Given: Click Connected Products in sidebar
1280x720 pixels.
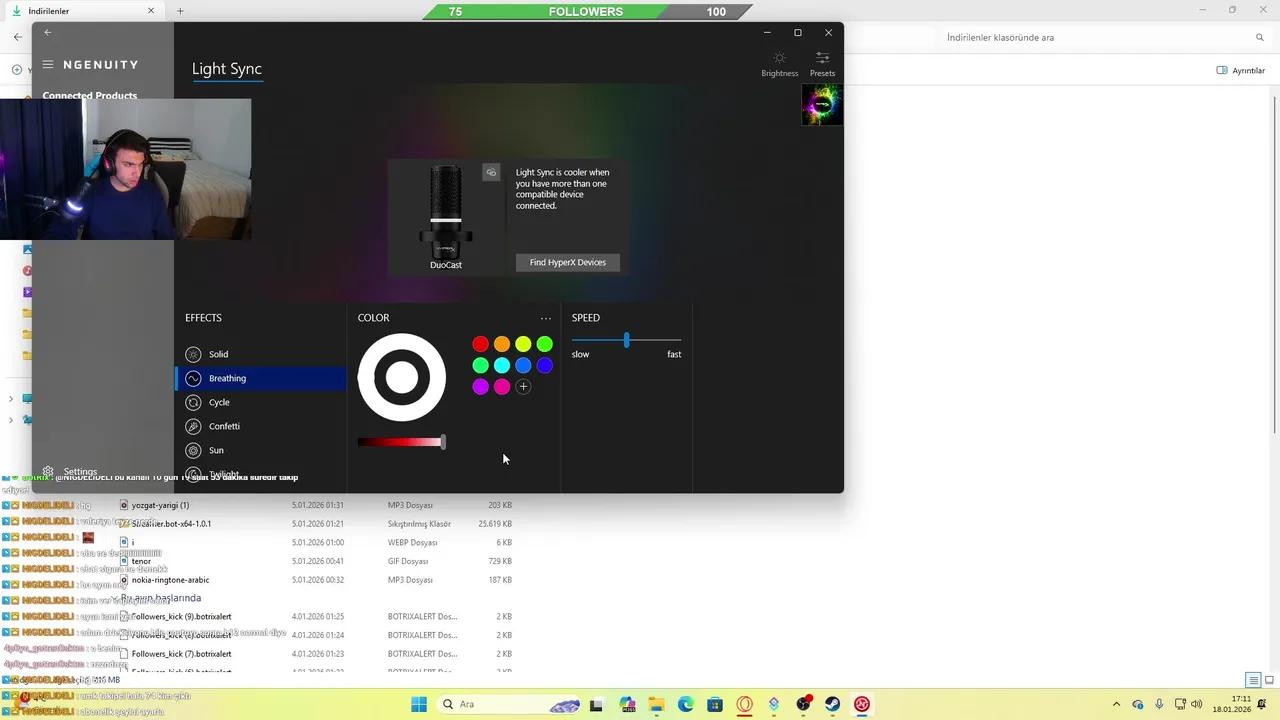Looking at the screenshot, I should pos(90,96).
